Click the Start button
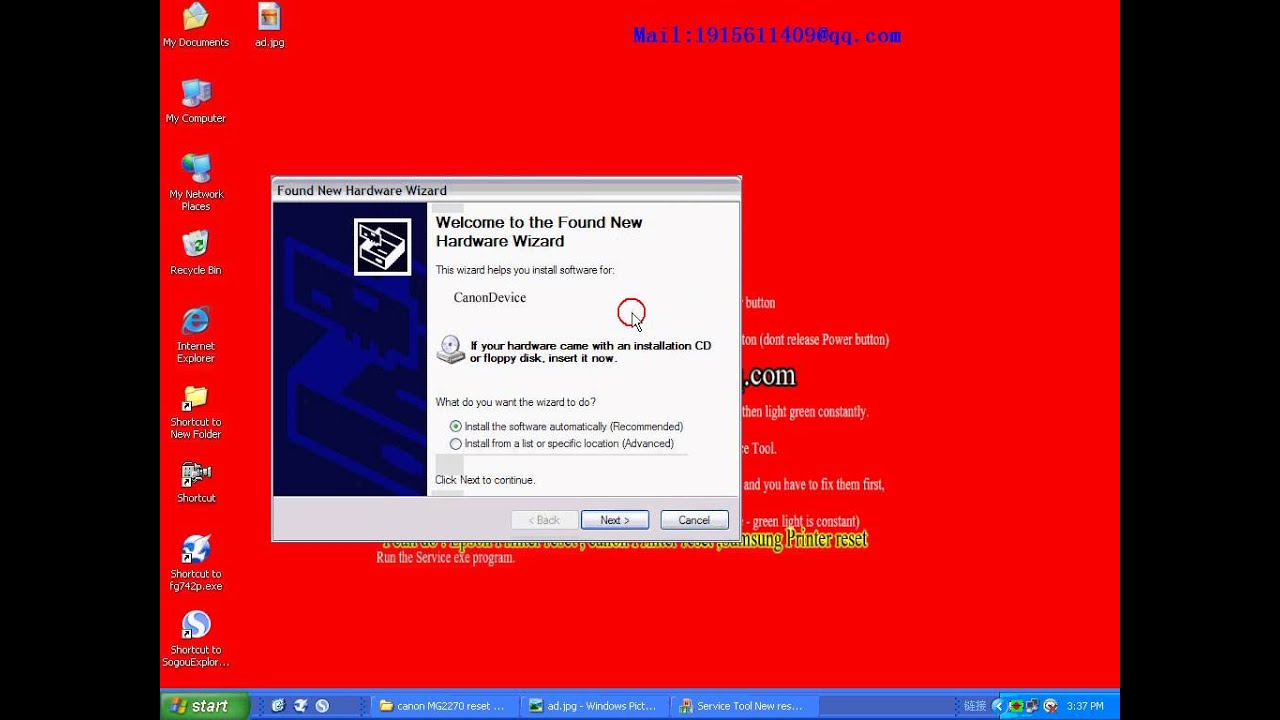This screenshot has height=720, width=1280. click(x=204, y=706)
